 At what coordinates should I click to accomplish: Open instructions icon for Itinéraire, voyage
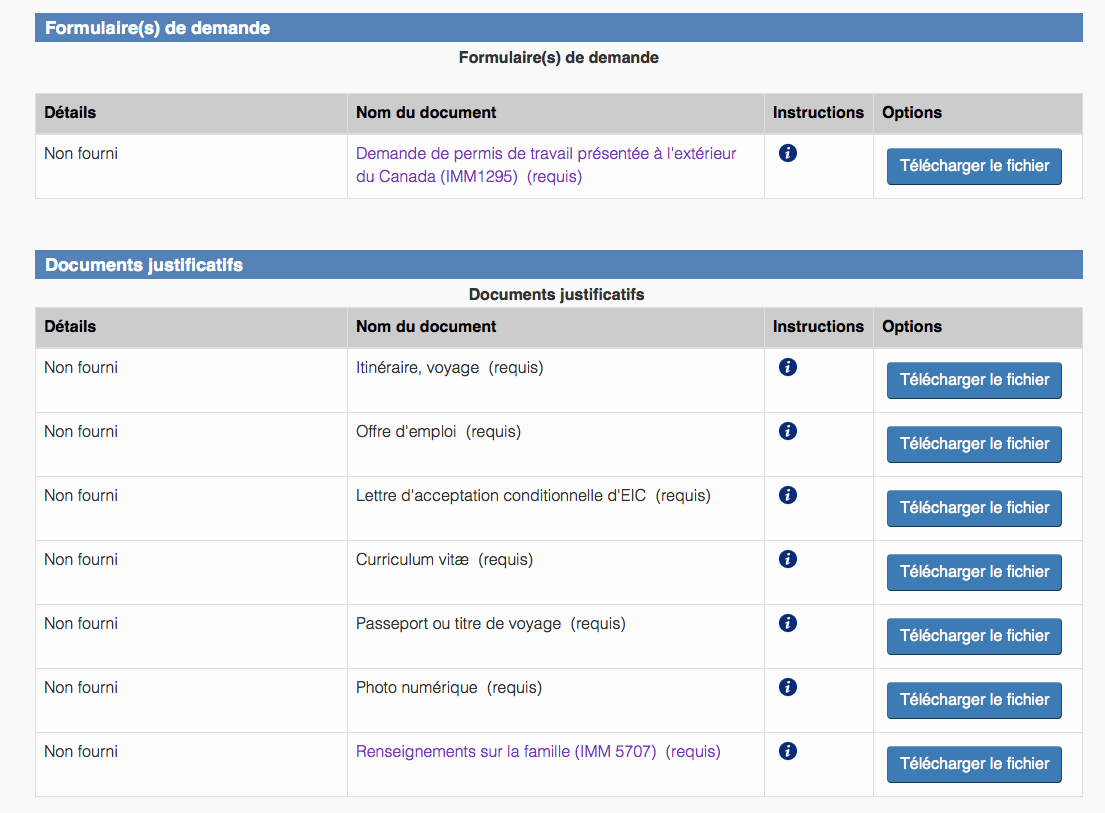pyautogui.click(x=787, y=367)
